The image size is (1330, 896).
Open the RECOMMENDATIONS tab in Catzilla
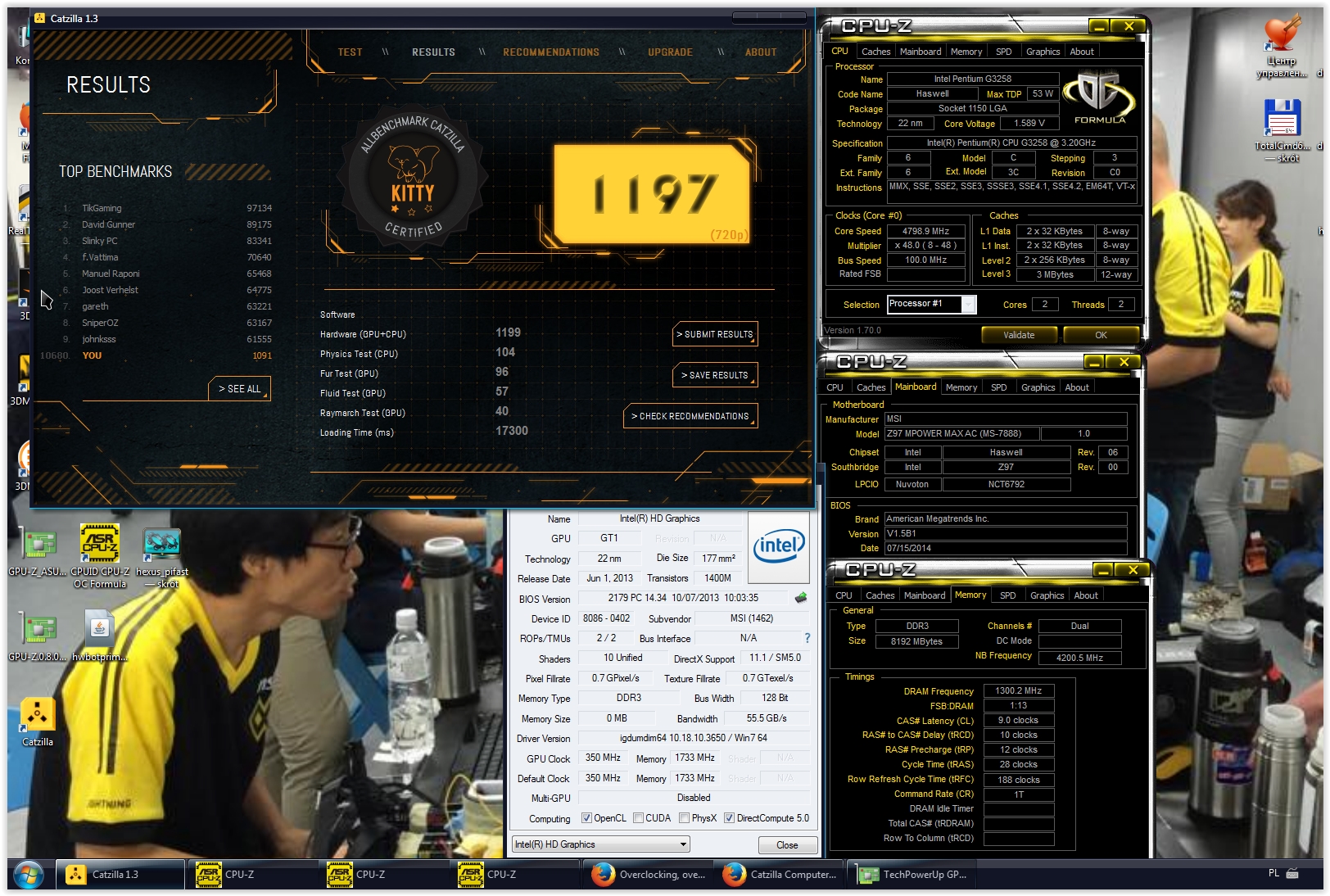click(x=551, y=52)
